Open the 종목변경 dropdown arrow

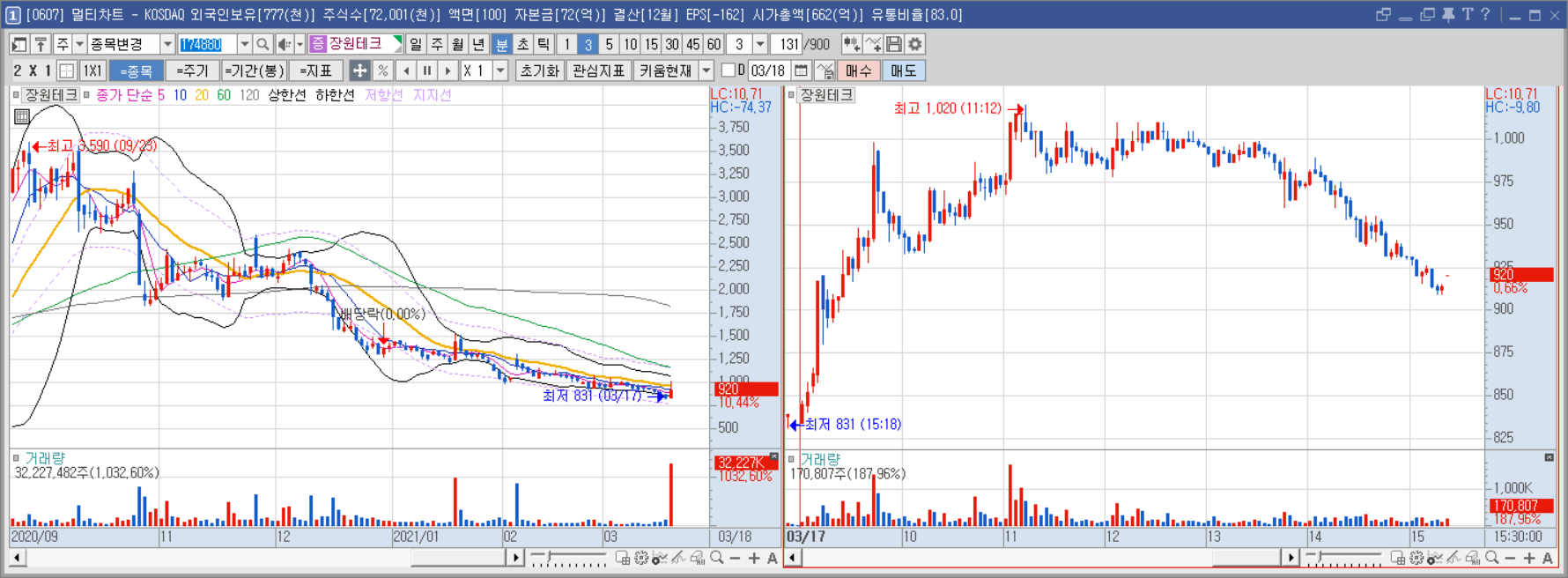coord(167,44)
